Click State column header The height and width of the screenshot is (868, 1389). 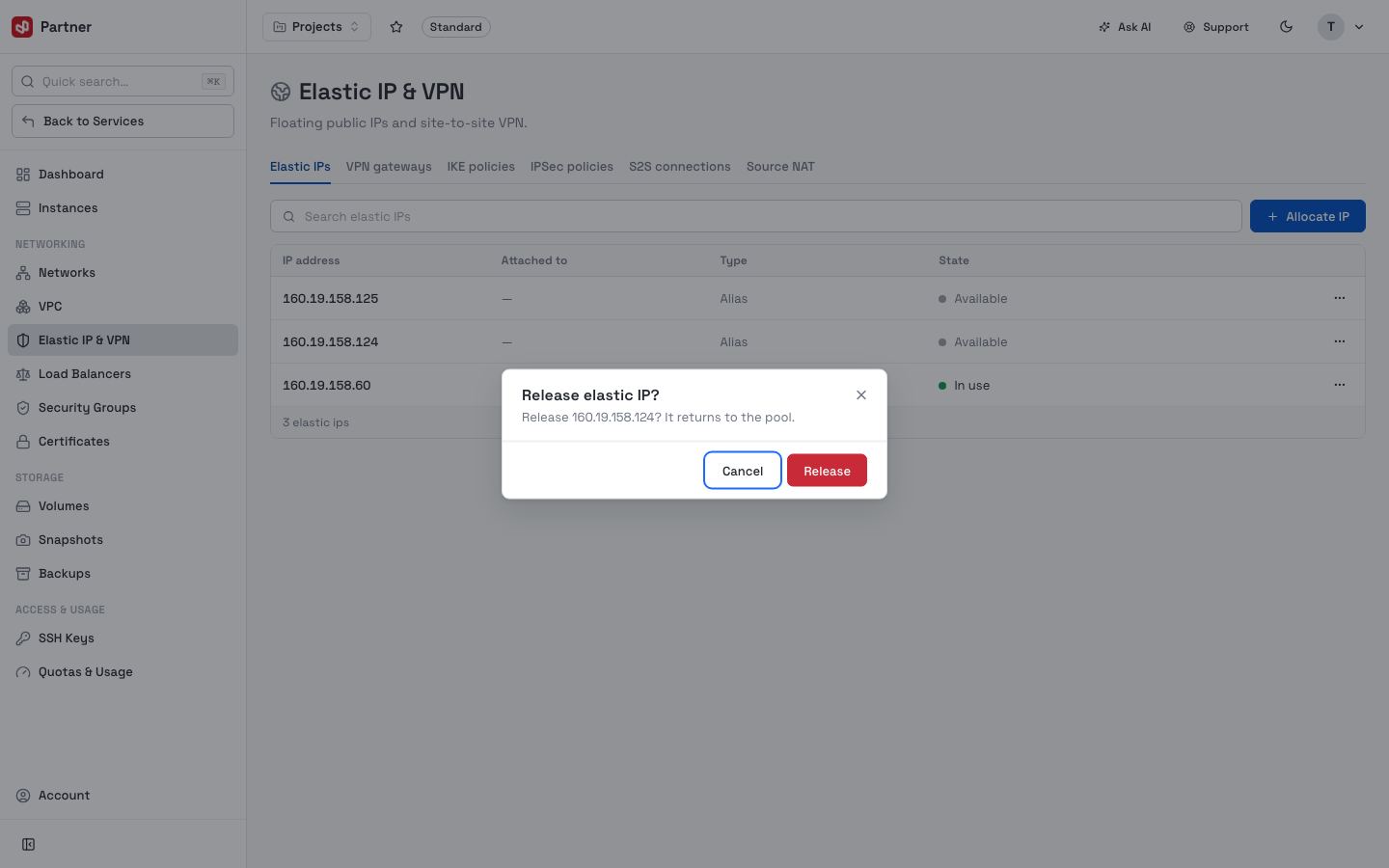pos(954,260)
